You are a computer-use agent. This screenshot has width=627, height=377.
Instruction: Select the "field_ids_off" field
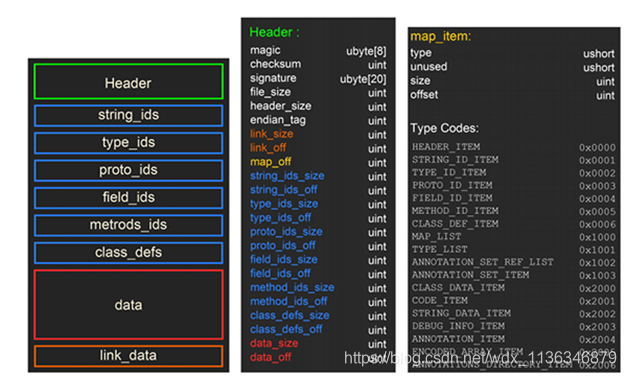coord(280,273)
